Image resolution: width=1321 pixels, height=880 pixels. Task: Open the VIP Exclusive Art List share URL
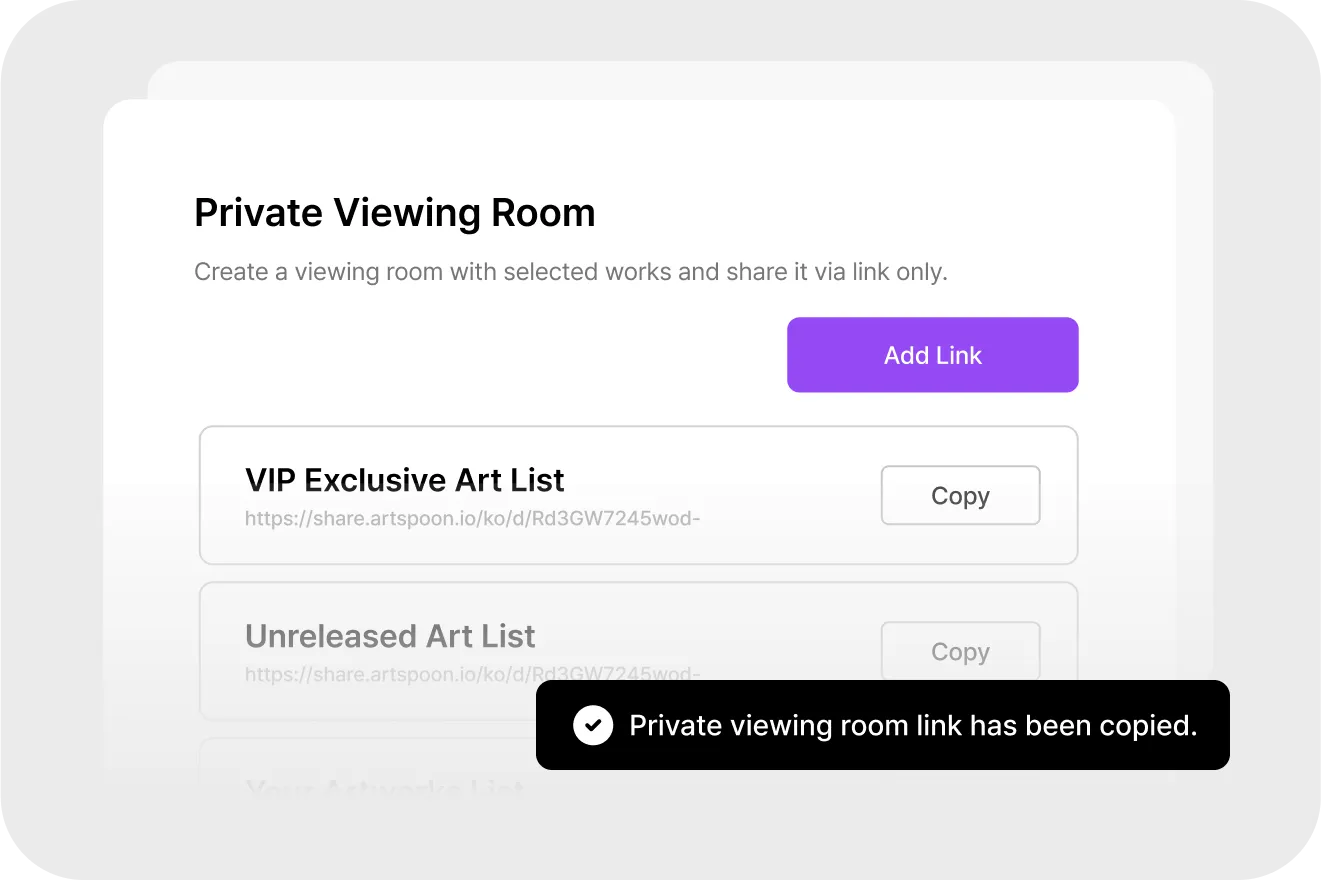473,518
